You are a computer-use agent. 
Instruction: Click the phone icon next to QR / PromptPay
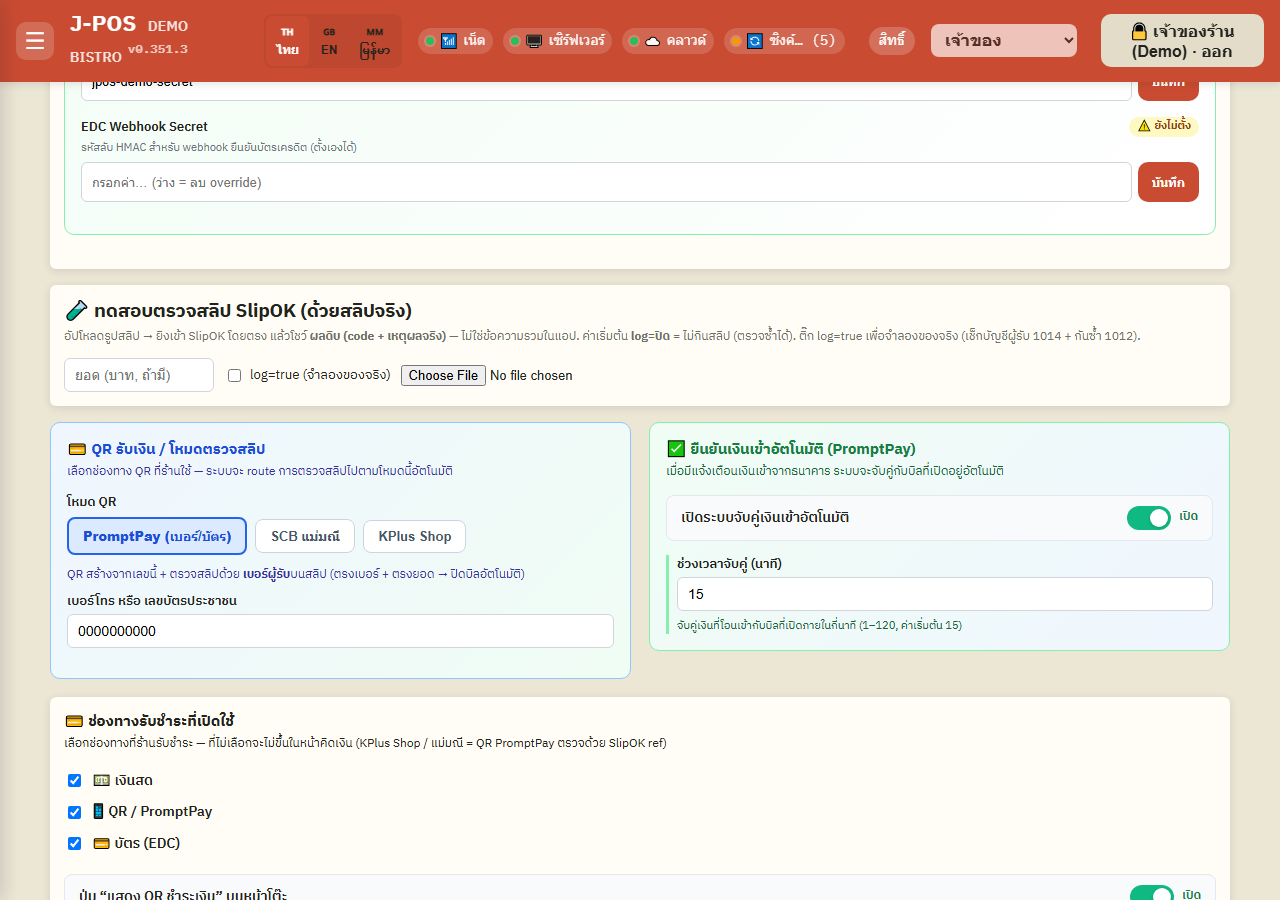click(x=98, y=811)
